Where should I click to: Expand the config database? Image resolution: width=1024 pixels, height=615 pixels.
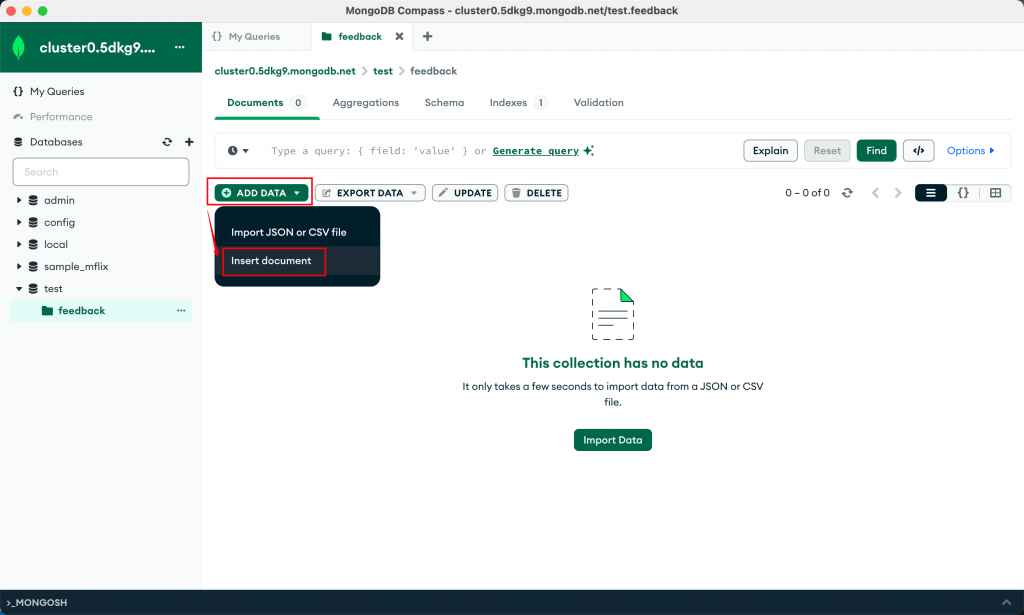[x=19, y=223]
